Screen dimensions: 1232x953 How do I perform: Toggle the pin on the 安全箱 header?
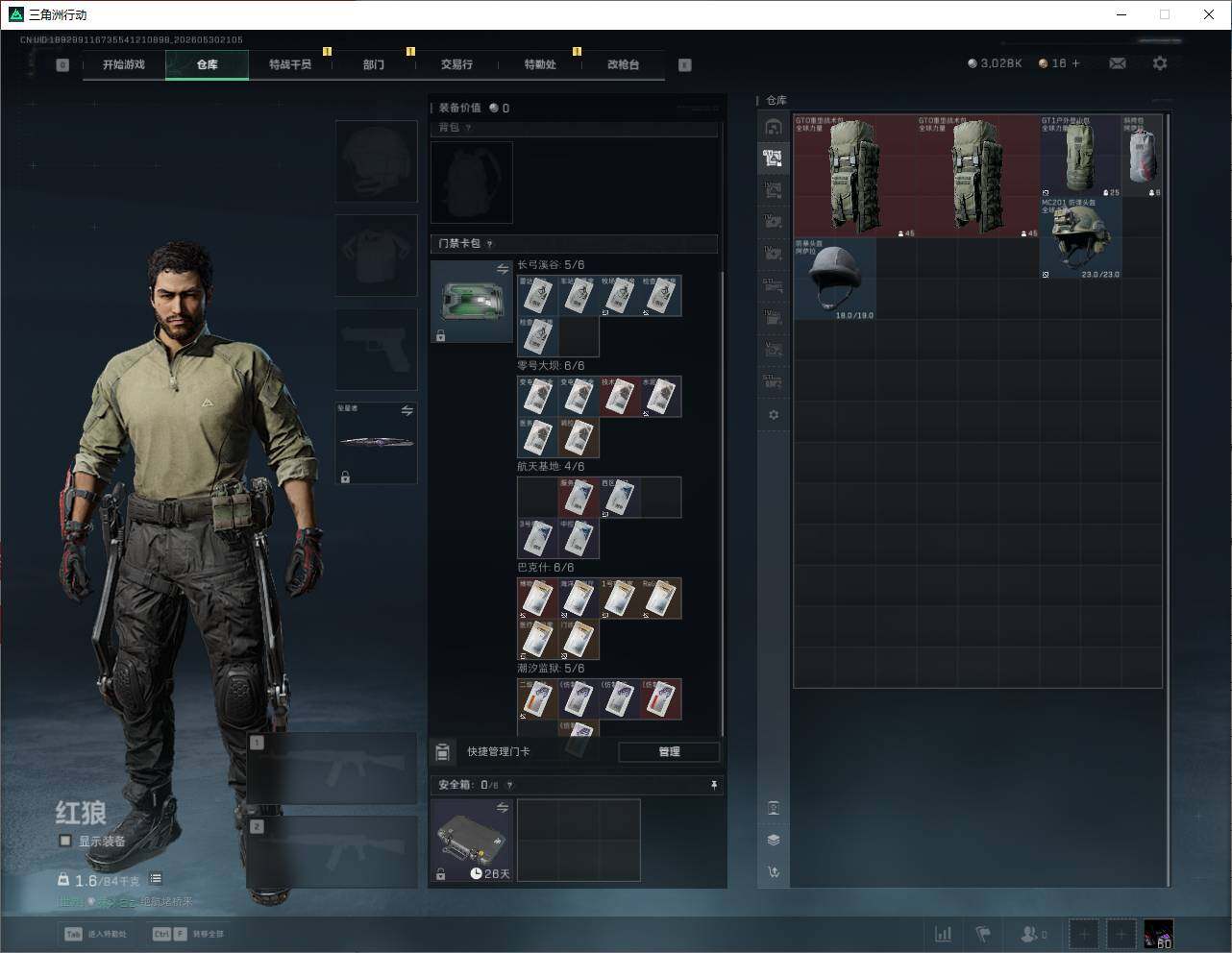click(713, 785)
